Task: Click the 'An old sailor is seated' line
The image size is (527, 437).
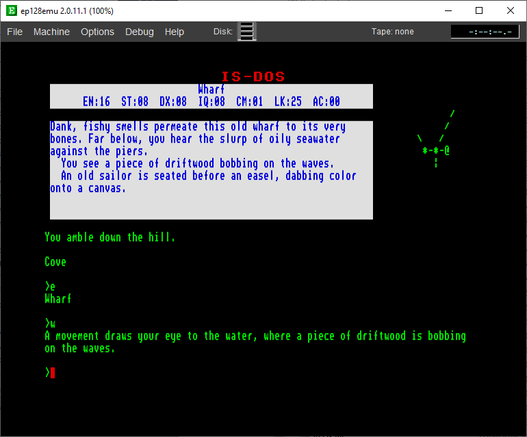Action: pos(208,176)
